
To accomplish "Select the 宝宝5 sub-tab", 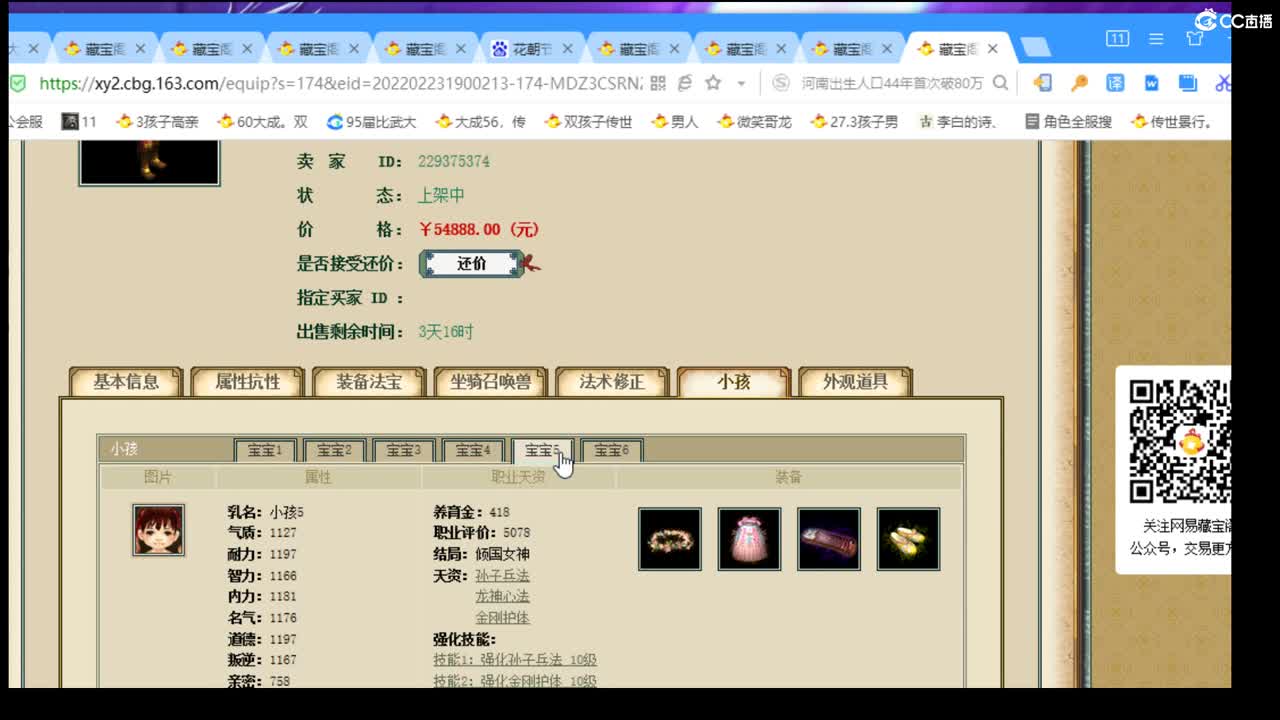I will [x=542, y=450].
